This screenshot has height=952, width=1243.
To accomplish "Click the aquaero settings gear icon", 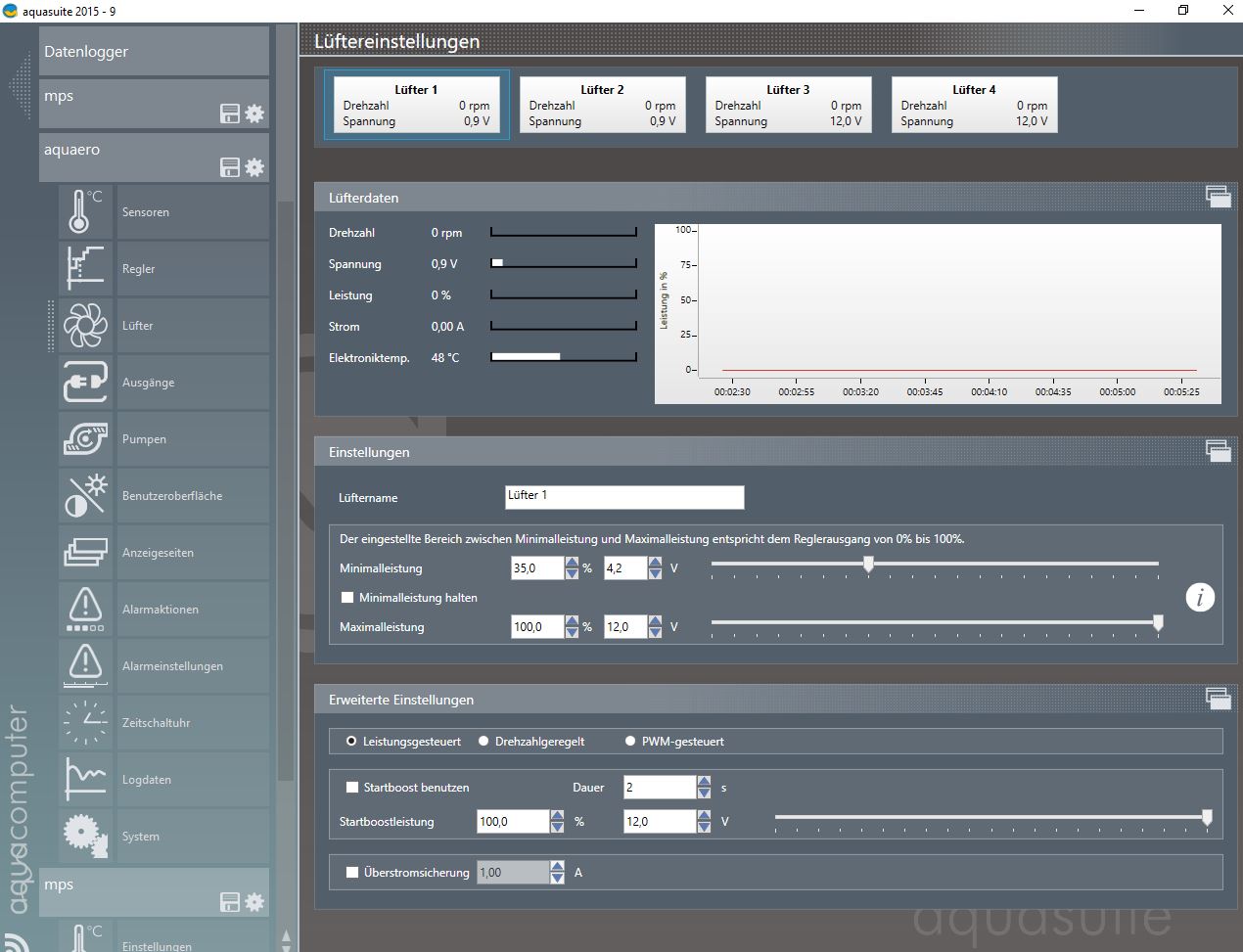I will pyautogui.click(x=254, y=167).
